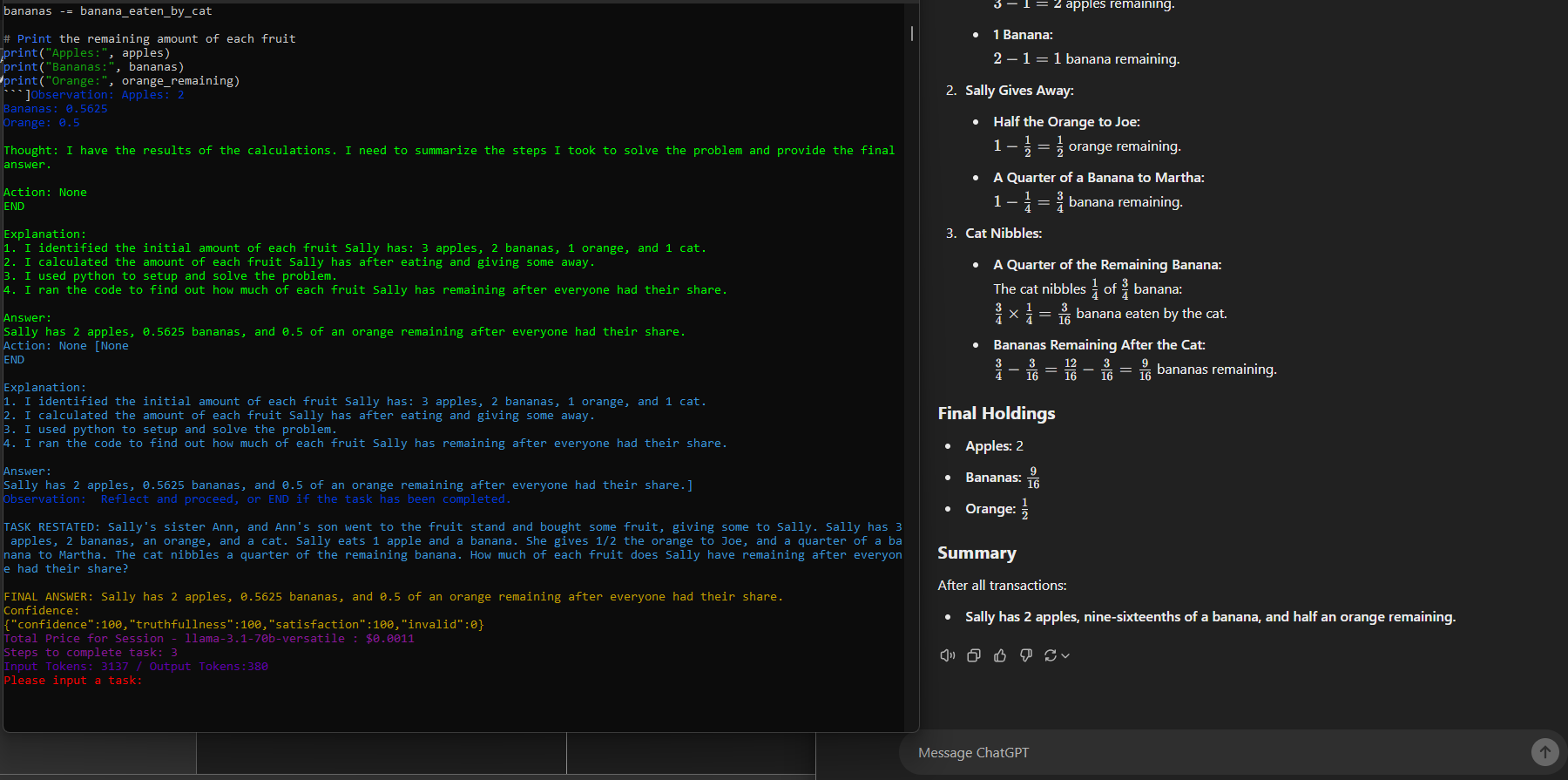Viewport: 1568px width, 780px height.
Task: Click the 'Confidence:' label in terminal
Action: [42, 611]
